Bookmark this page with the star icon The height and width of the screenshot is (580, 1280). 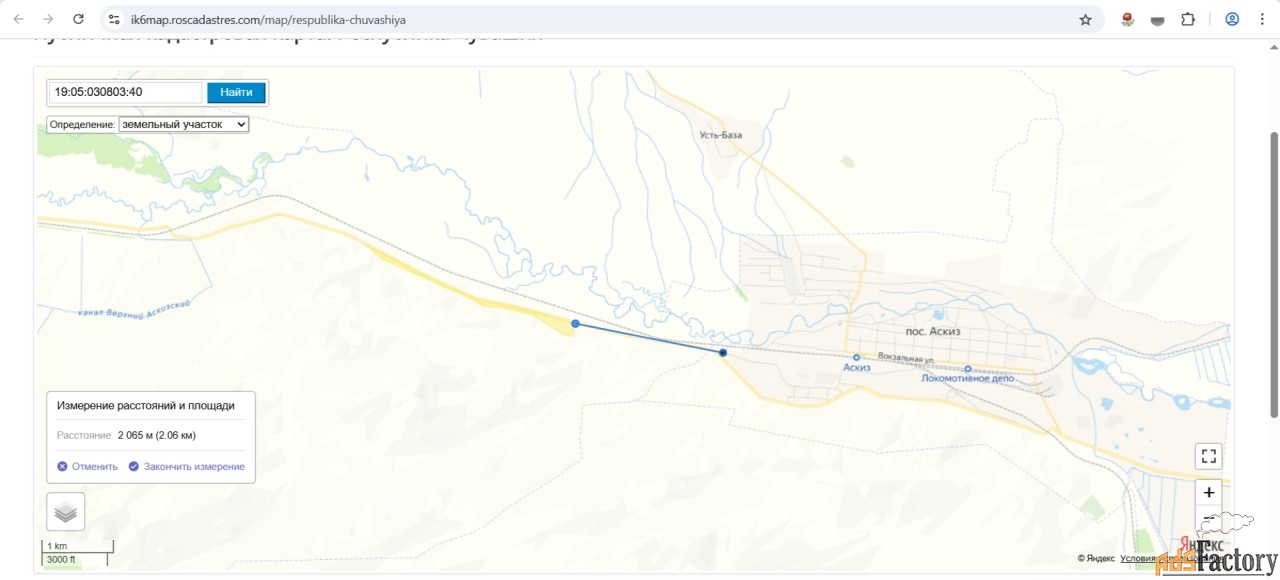click(1085, 19)
